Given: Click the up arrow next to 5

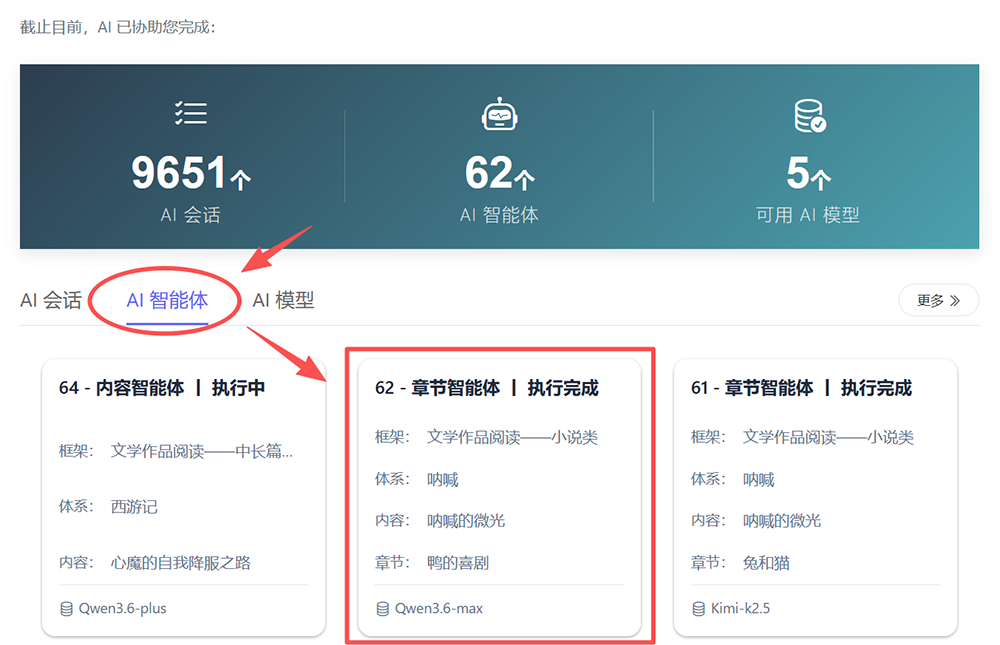Looking at the screenshot, I should coord(821,179).
